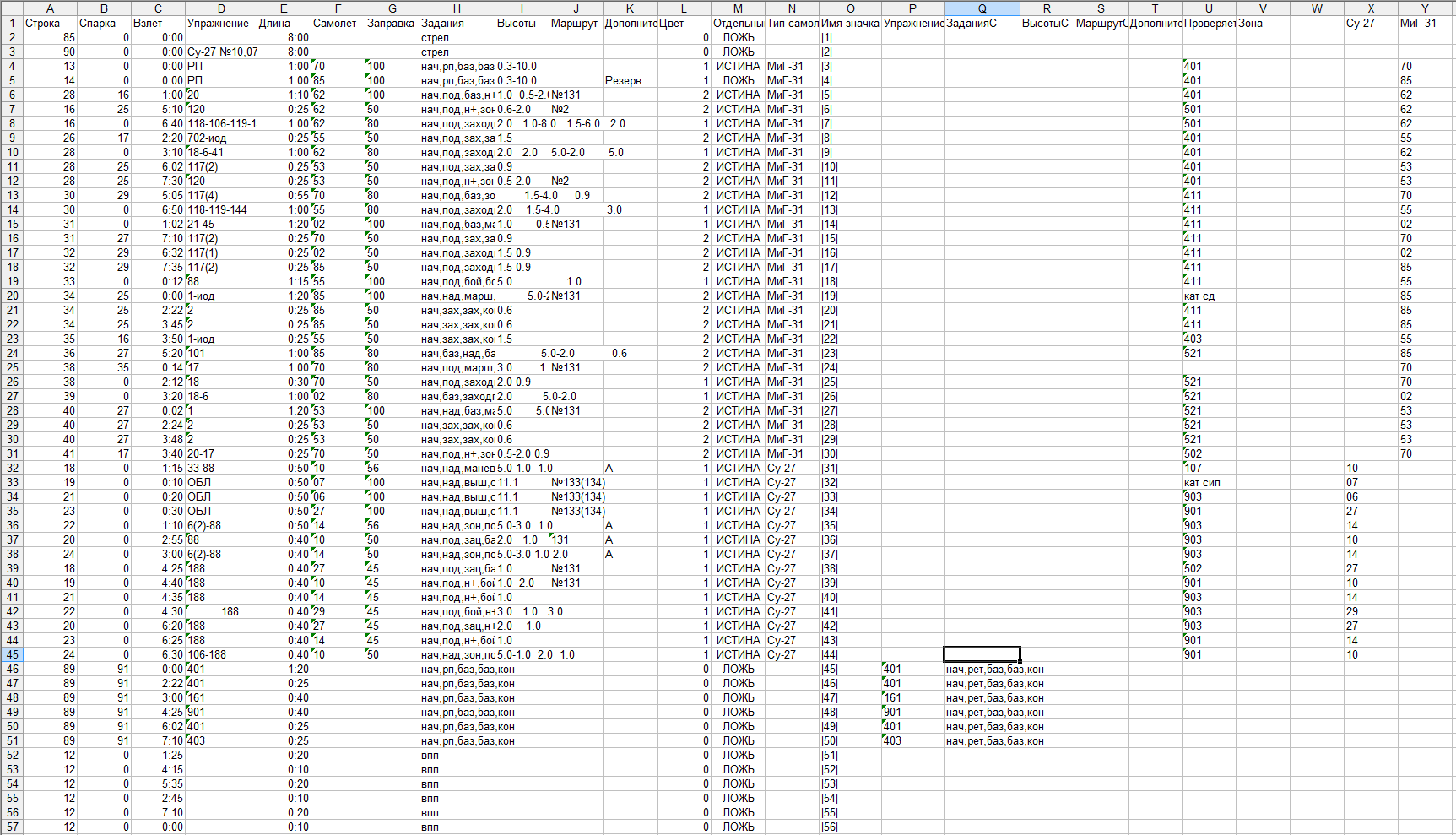The height and width of the screenshot is (835, 1456).
Task: Click the '4:40' takeoff time cell
Action: click(x=158, y=583)
